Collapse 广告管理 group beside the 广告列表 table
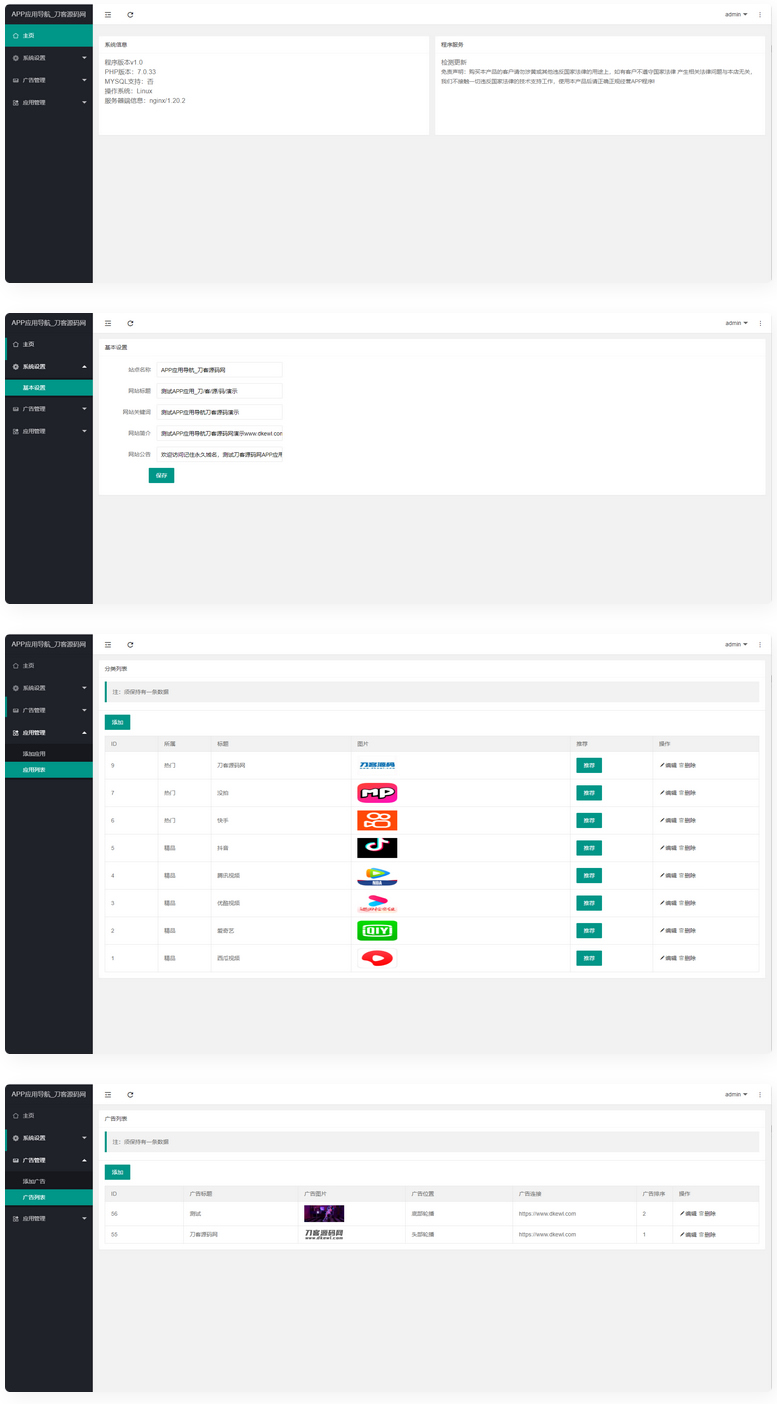Image resolution: width=777 pixels, height=1404 pixels. pyautogui.click(x=48, y=1160)
